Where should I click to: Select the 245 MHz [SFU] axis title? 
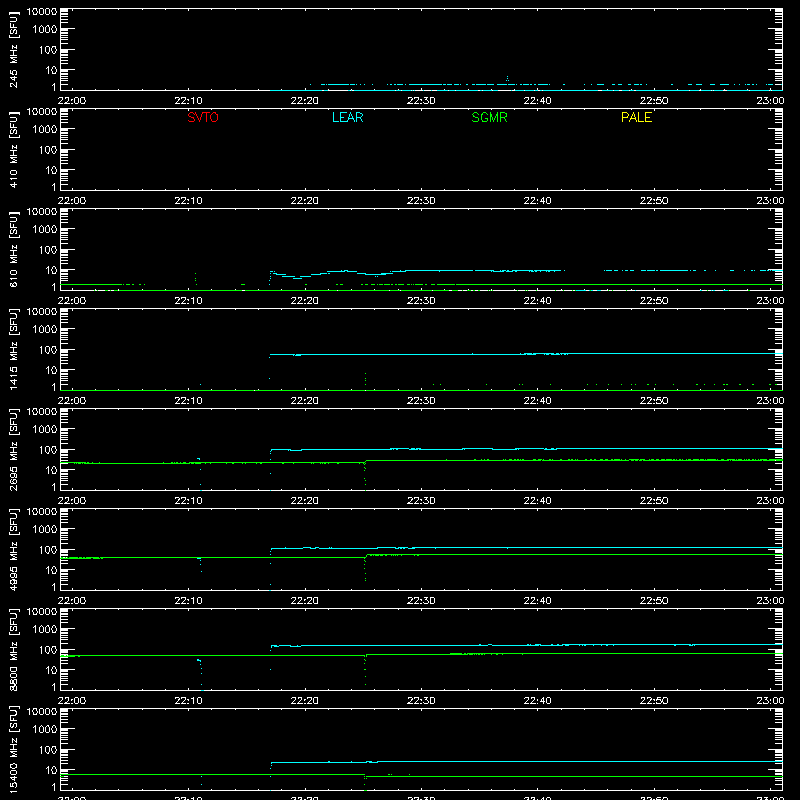(14, 50)
